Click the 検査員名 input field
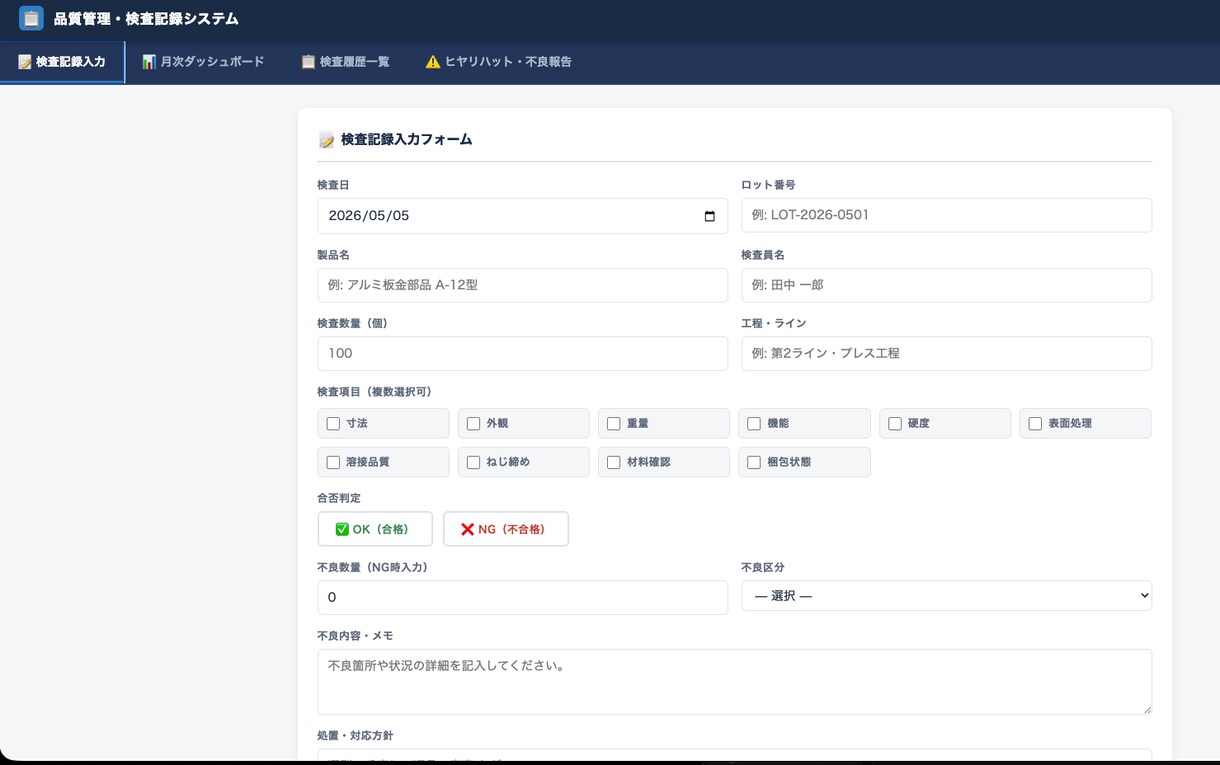Image resolution: width=1220 pixels, height=765 pixels. pyautogui.click(x=946, y=285)
